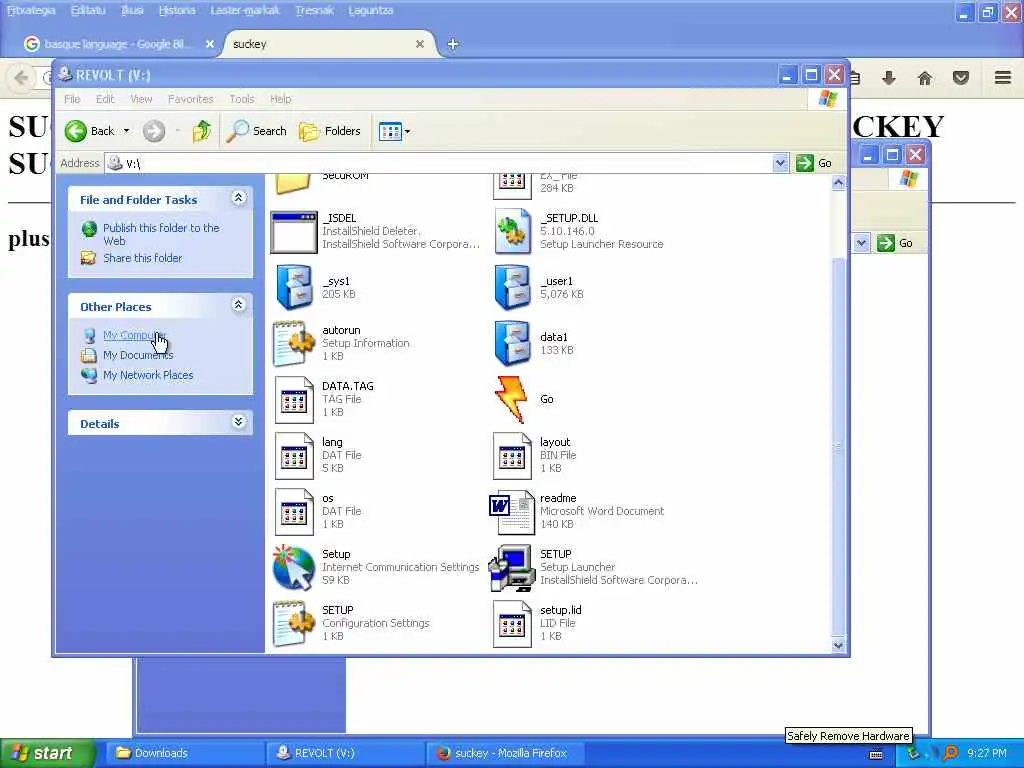Click the Firefox home icon

(x=925, y=78)
